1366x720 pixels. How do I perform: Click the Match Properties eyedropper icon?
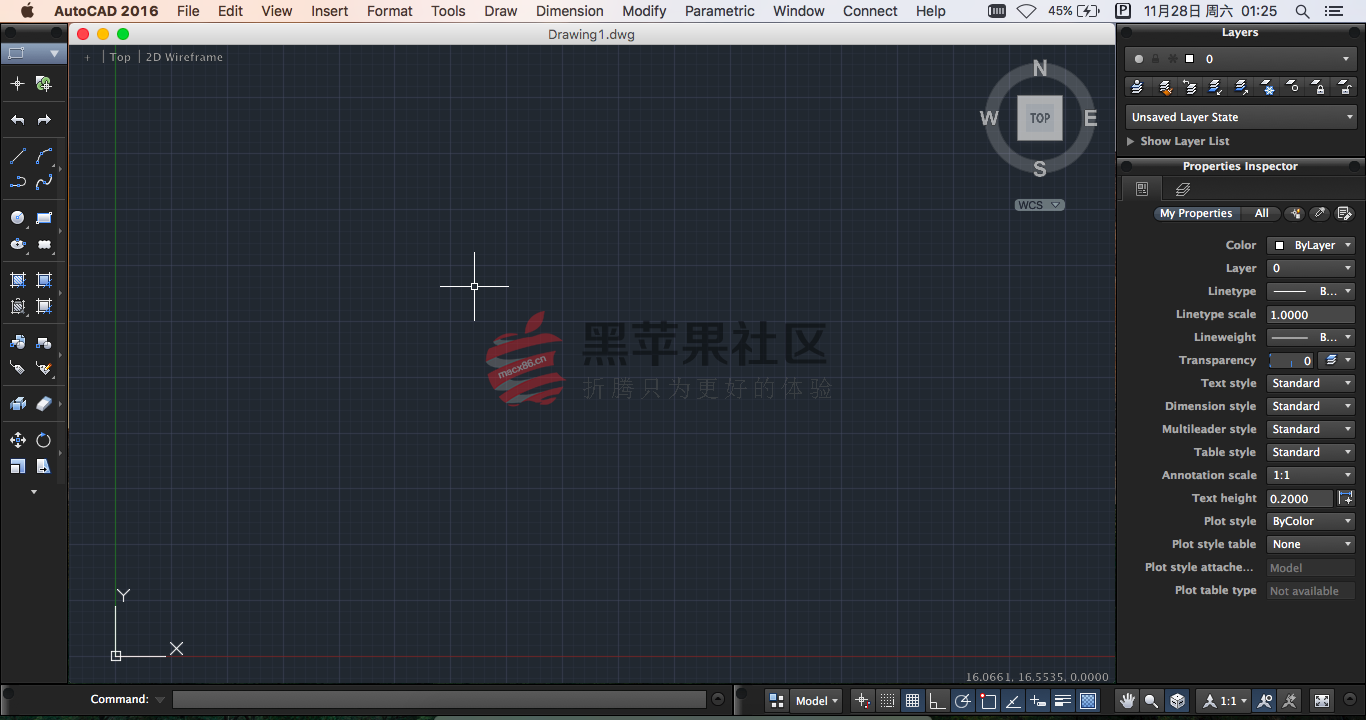coord(1320,213)
